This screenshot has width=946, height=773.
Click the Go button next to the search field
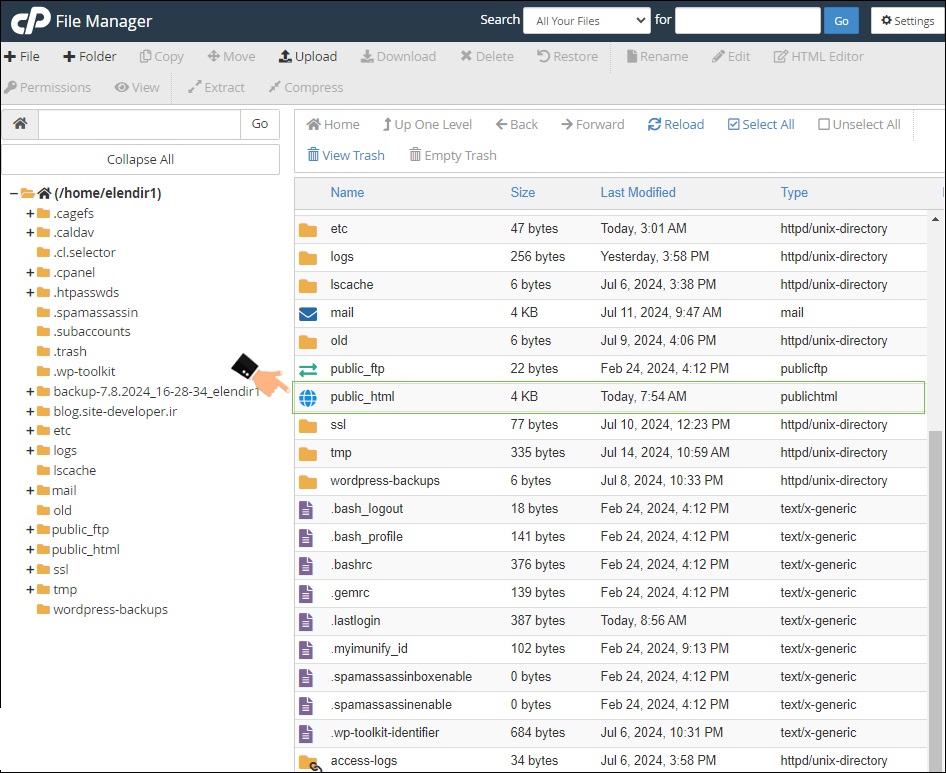[841, 21]
